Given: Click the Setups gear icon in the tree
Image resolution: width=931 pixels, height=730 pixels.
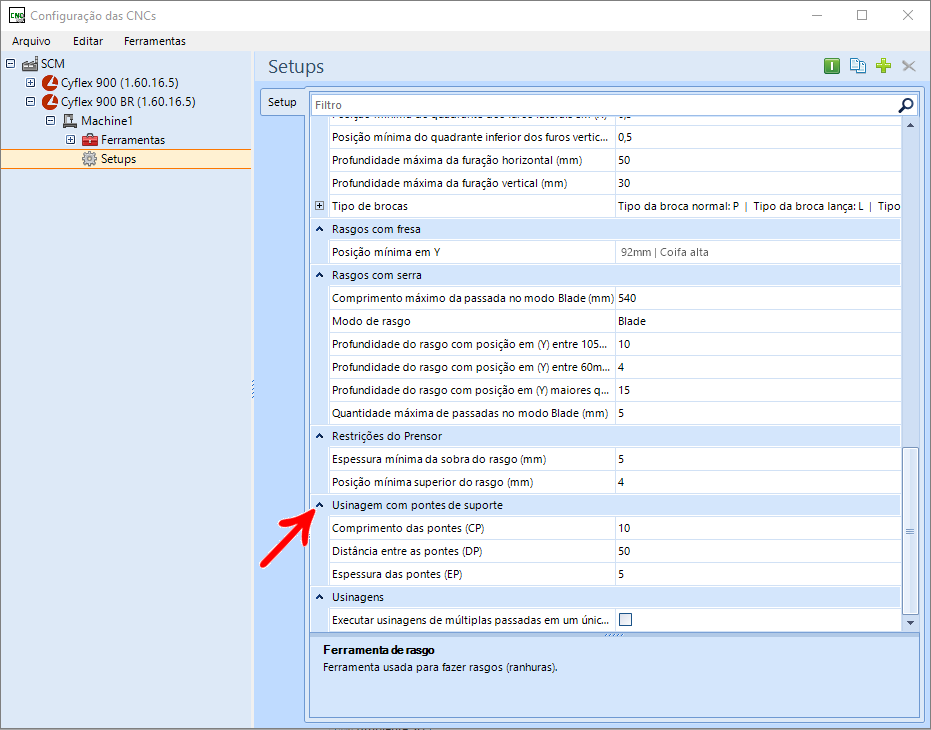Looking at the screenshot, I should click(x=89, y=159).
